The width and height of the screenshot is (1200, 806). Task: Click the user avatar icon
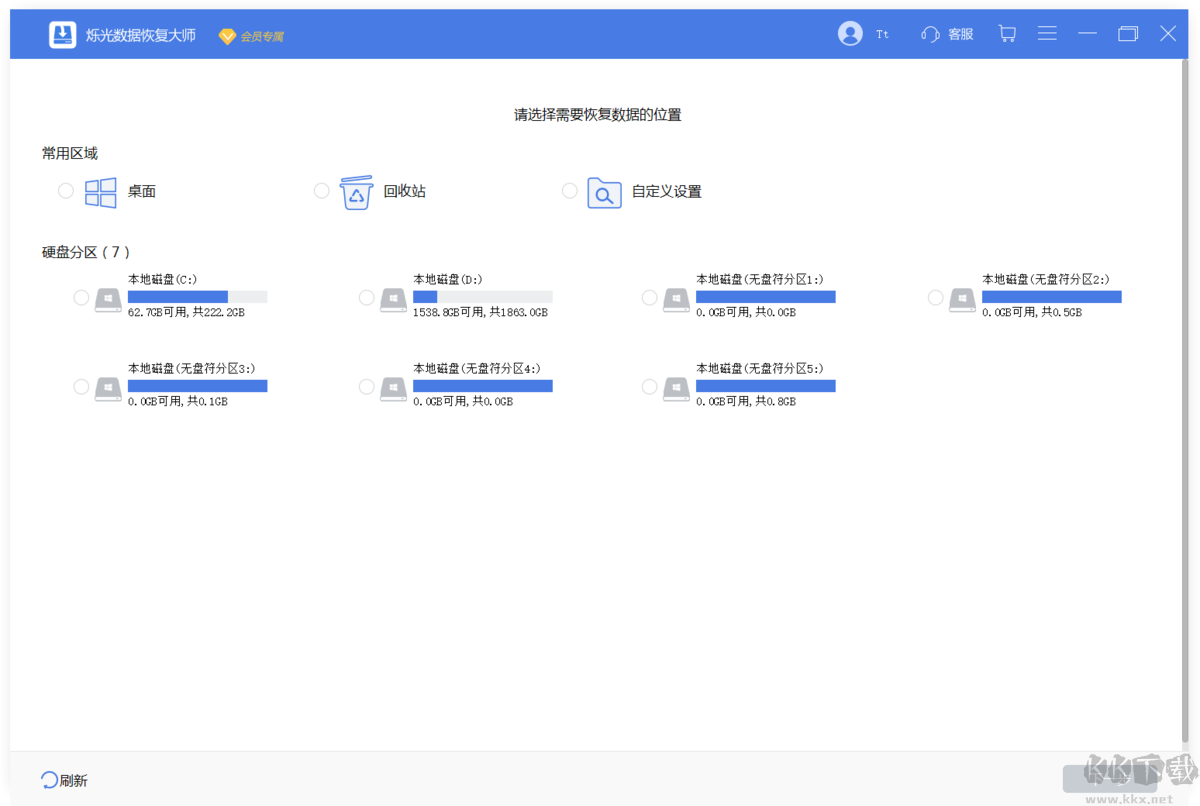click(849, 33)
